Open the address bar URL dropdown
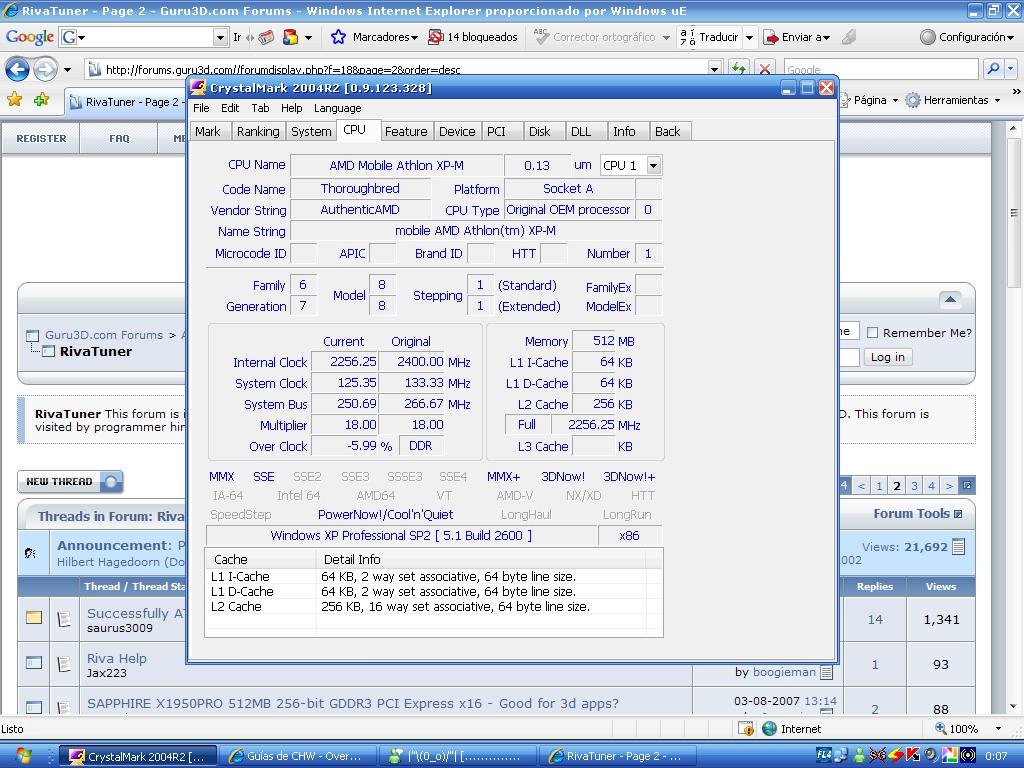The height and width of the screenshot is (768, 1024). point(714,69)
